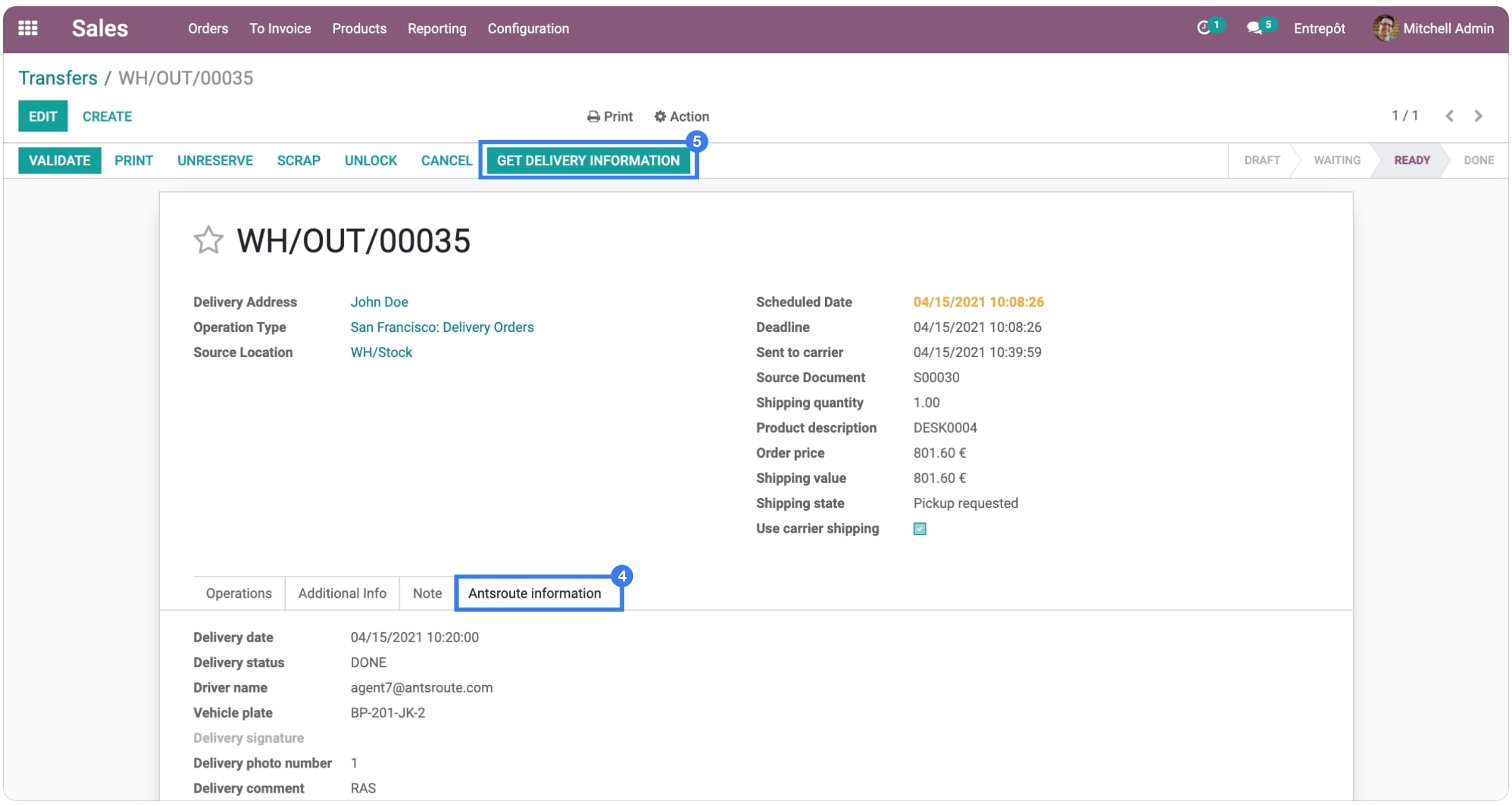Switch to the Note tab
1512x806 pixels.
pyautogui.click(x=427, y=593)
